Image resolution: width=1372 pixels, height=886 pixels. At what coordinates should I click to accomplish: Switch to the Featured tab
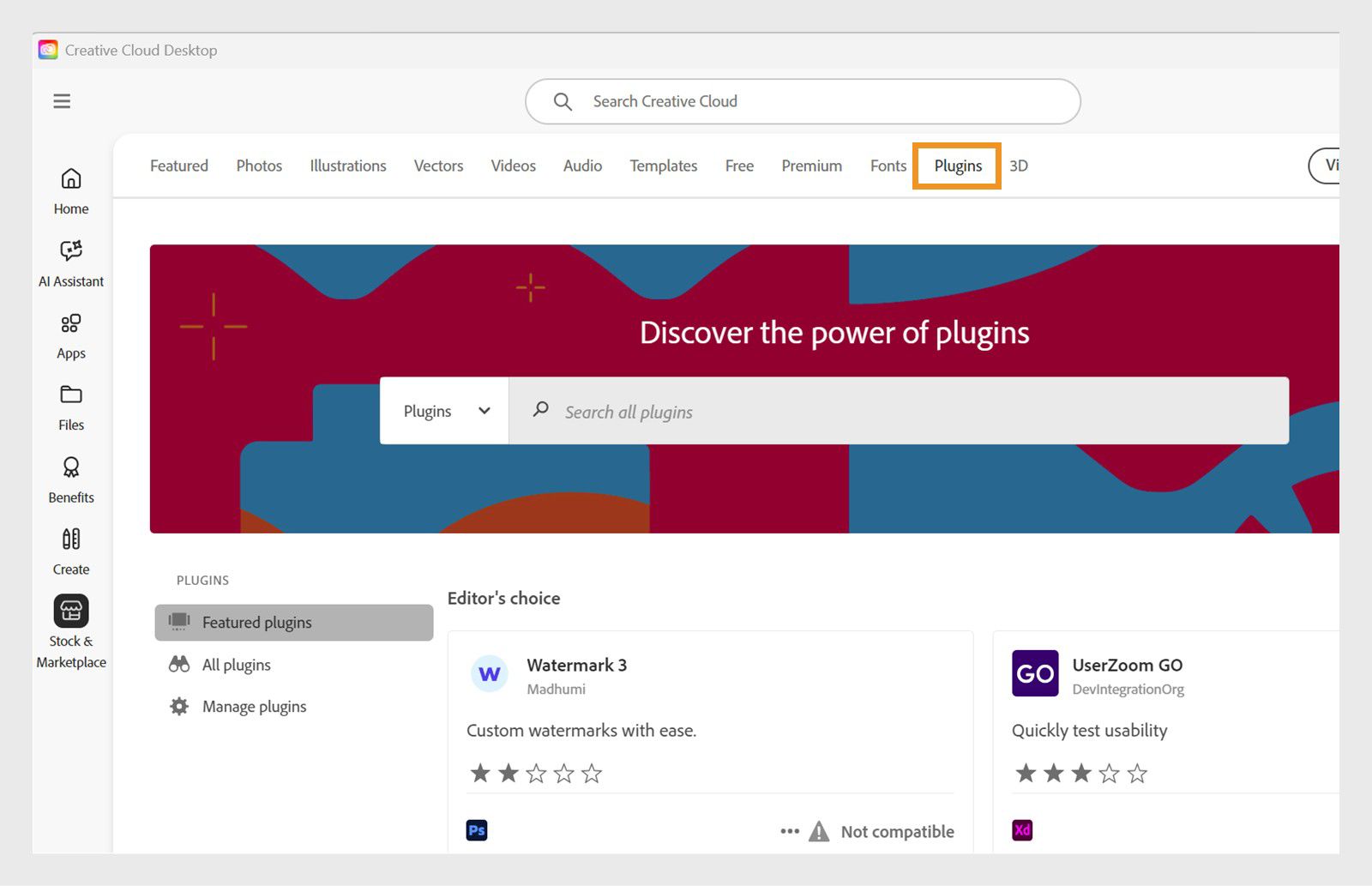point(179,166)
